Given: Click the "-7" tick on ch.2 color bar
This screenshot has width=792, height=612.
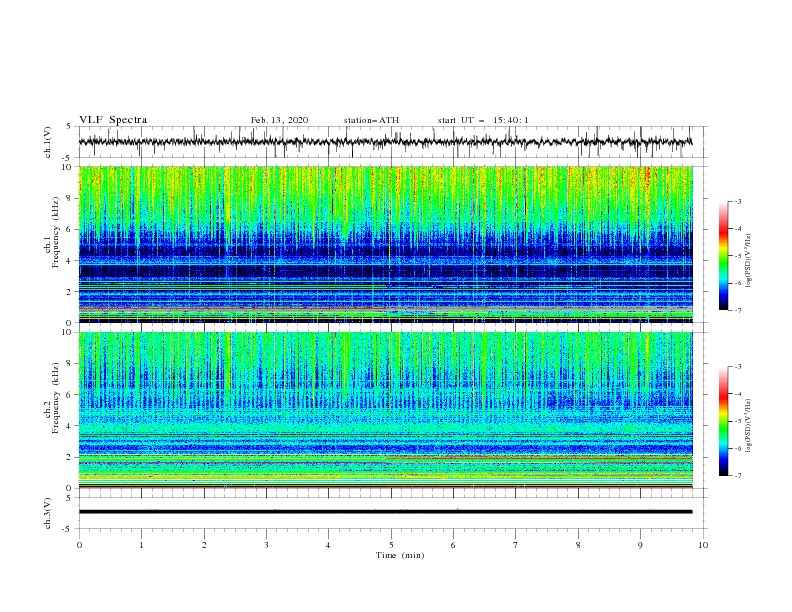Looking at the screenshot, I should (x=737, y=475).
